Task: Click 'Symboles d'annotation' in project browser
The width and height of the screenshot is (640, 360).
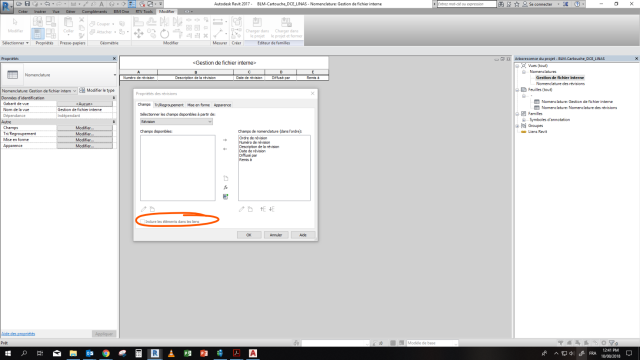Action: pyautogui.click(x=549, y=120)
